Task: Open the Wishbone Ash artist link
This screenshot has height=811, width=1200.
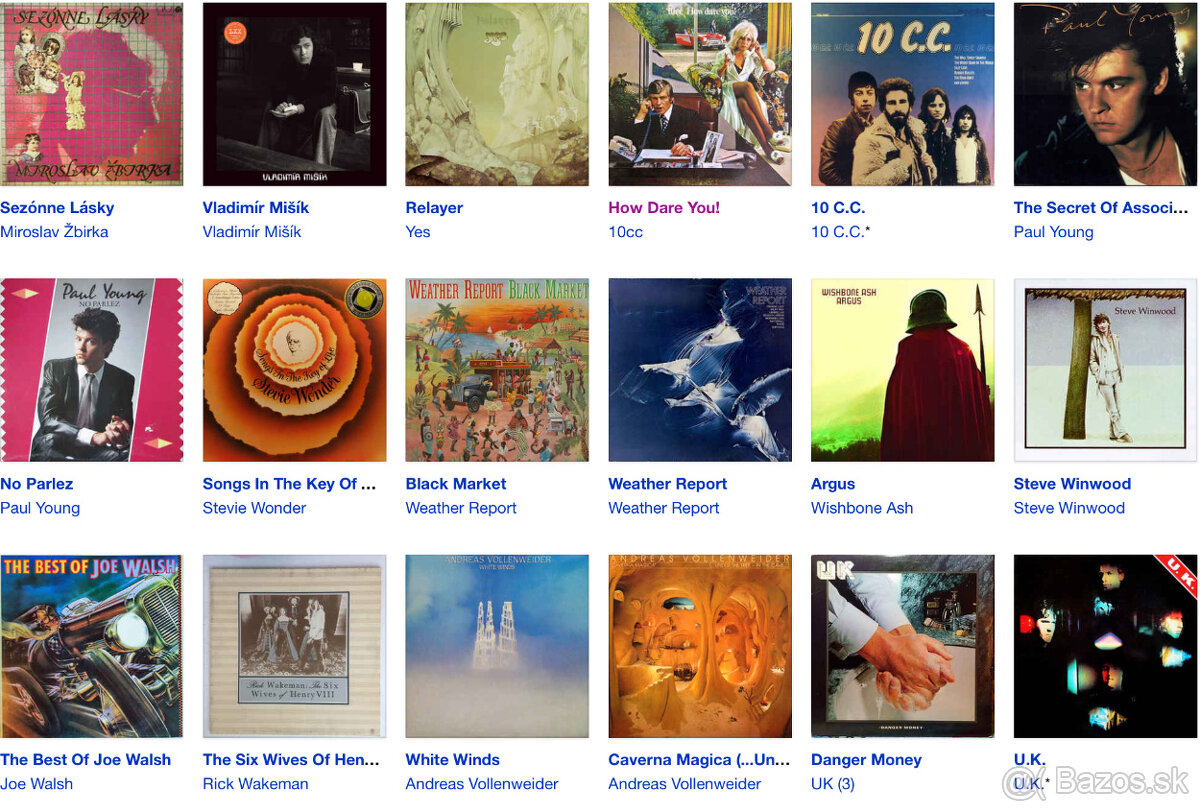Action: 862,508
